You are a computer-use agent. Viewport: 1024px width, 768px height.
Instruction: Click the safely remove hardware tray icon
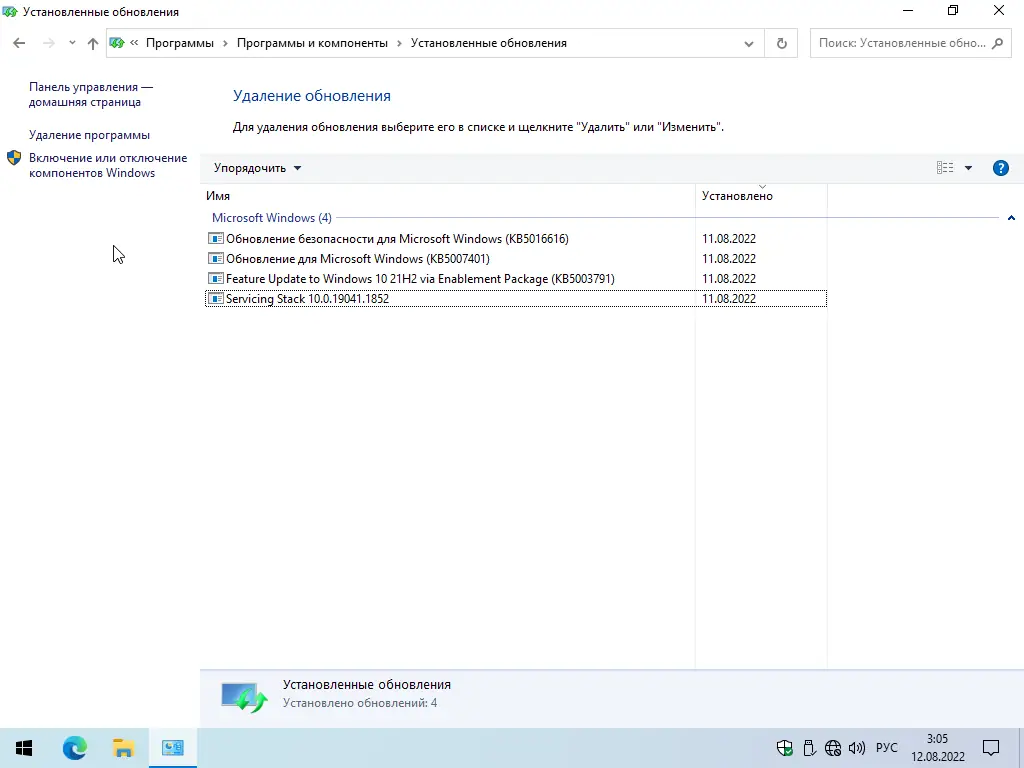[809, 748]
